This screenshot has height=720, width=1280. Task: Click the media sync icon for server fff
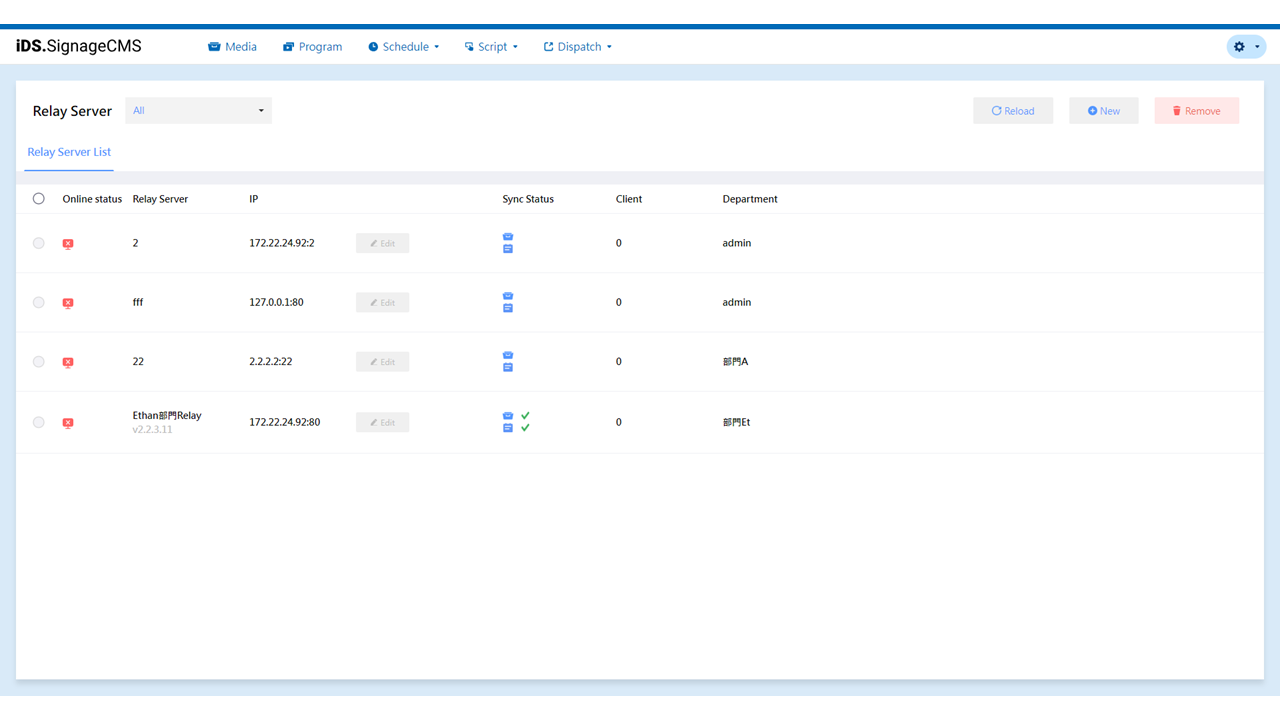508,296
